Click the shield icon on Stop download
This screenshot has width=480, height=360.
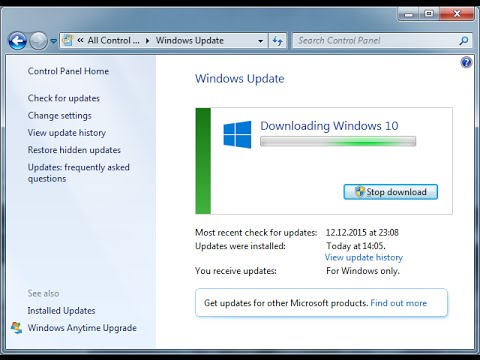pos(359,192)
